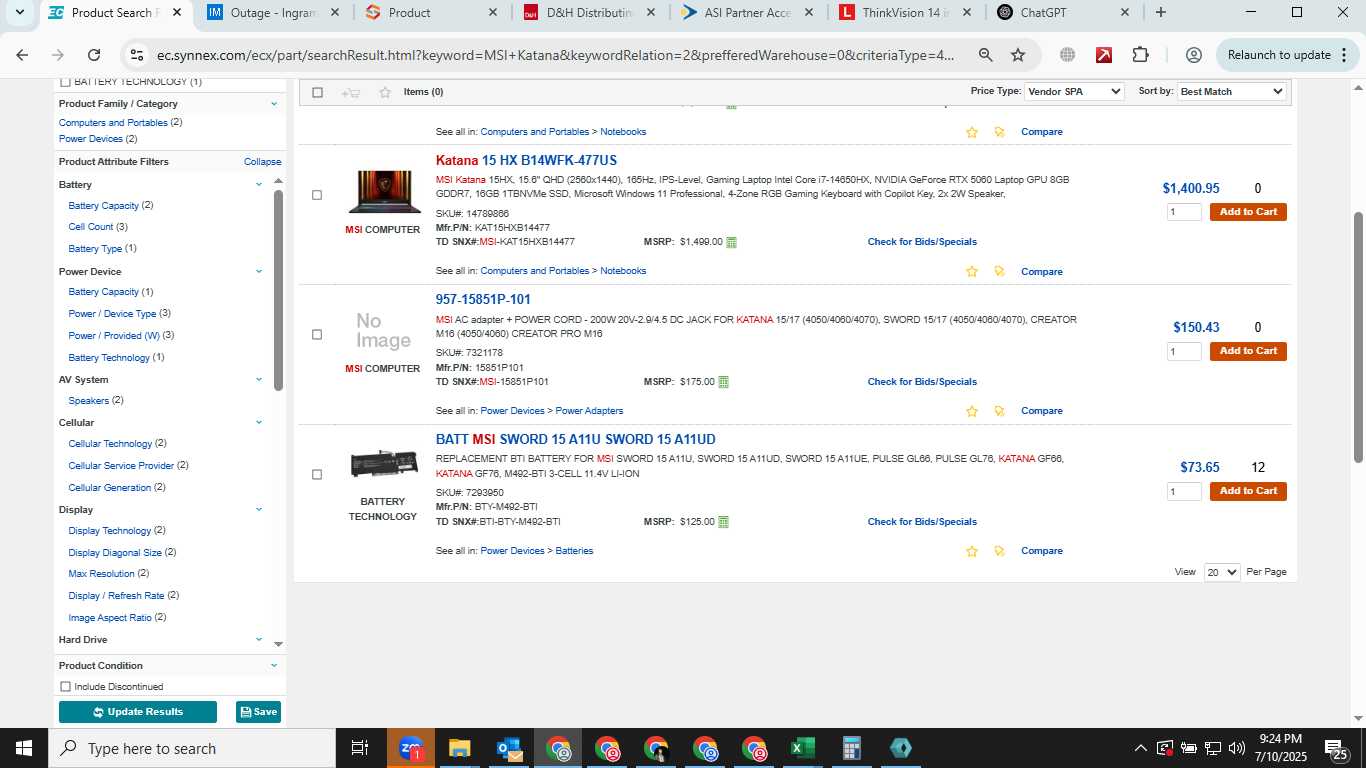This screenshot has width=1366, height=768.
Task: Open Calculator from the taskbar
Action: 851,748
